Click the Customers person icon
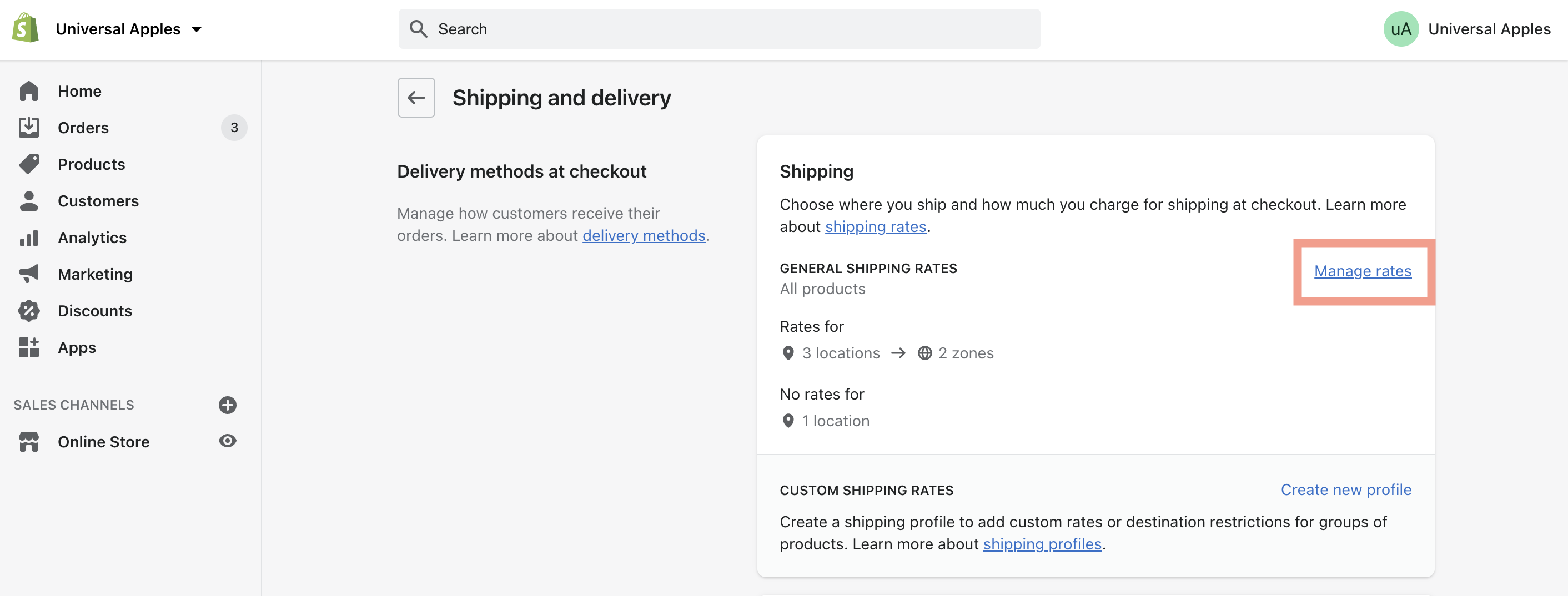1568x596 pixels. (29, 201)
